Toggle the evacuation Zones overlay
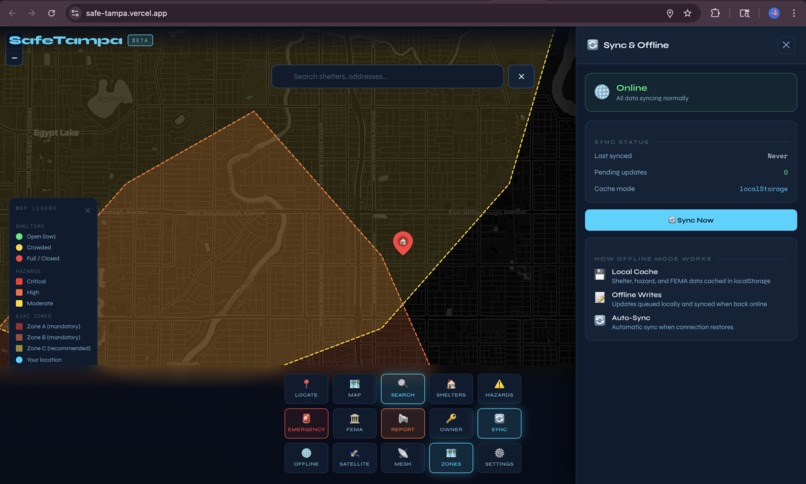The height and width of the screenshot is (484, 806). point(451,457)
